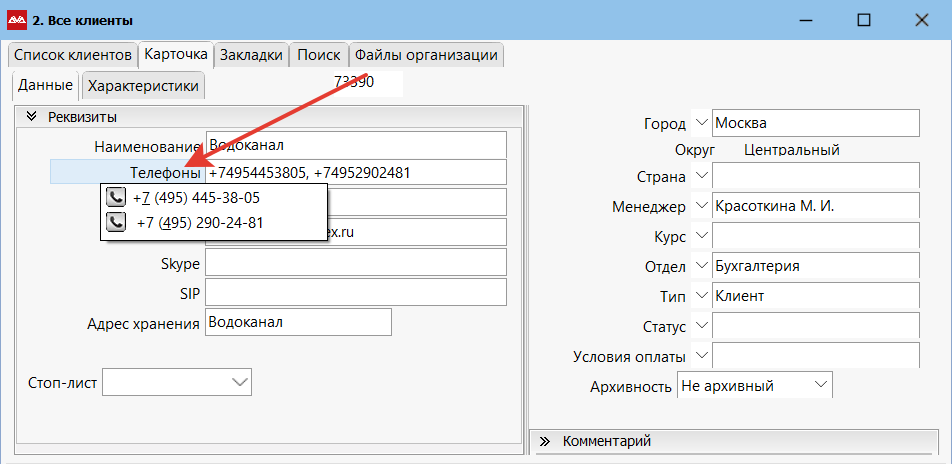Screen dimensions: 952x464
Task: Click the Телефоны input field
Action: (x=356, y=172)
